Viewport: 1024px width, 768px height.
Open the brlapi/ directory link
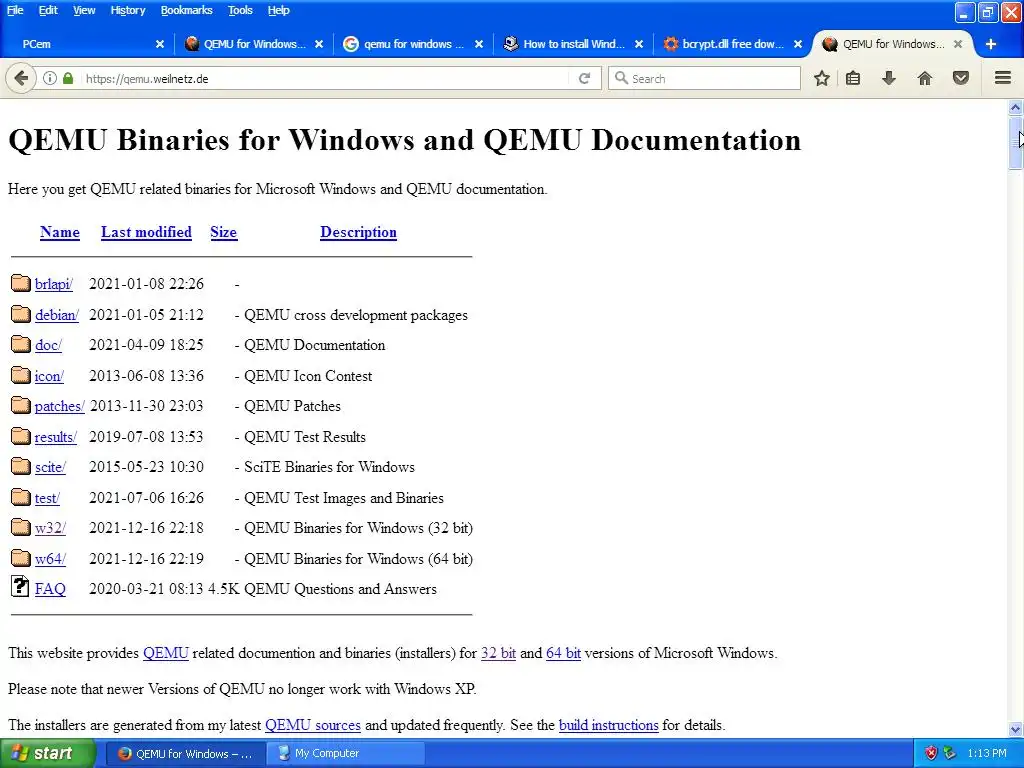[x=54, y=283]
